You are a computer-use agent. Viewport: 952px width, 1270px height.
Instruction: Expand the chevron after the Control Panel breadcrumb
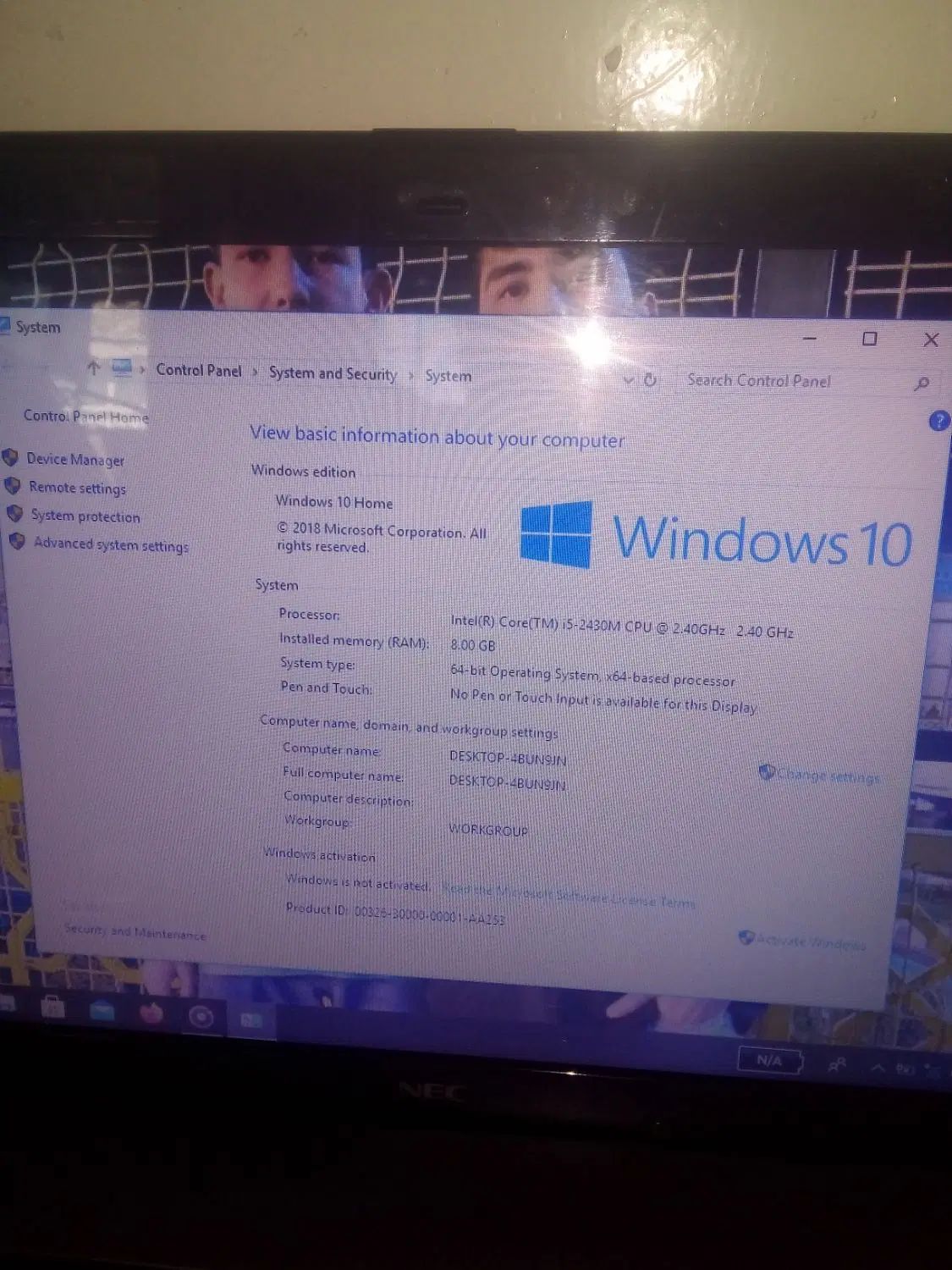[x=255, y=372]
